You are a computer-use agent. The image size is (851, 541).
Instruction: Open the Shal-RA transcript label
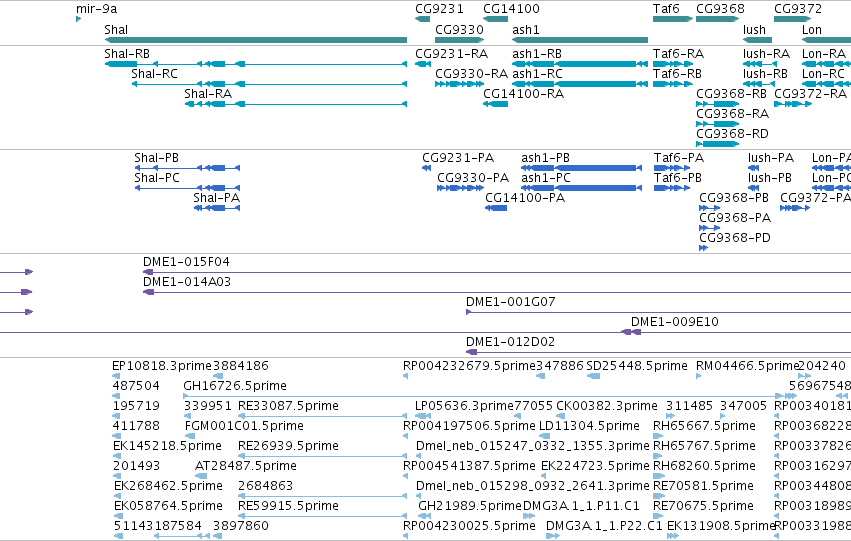pos(208,94)
